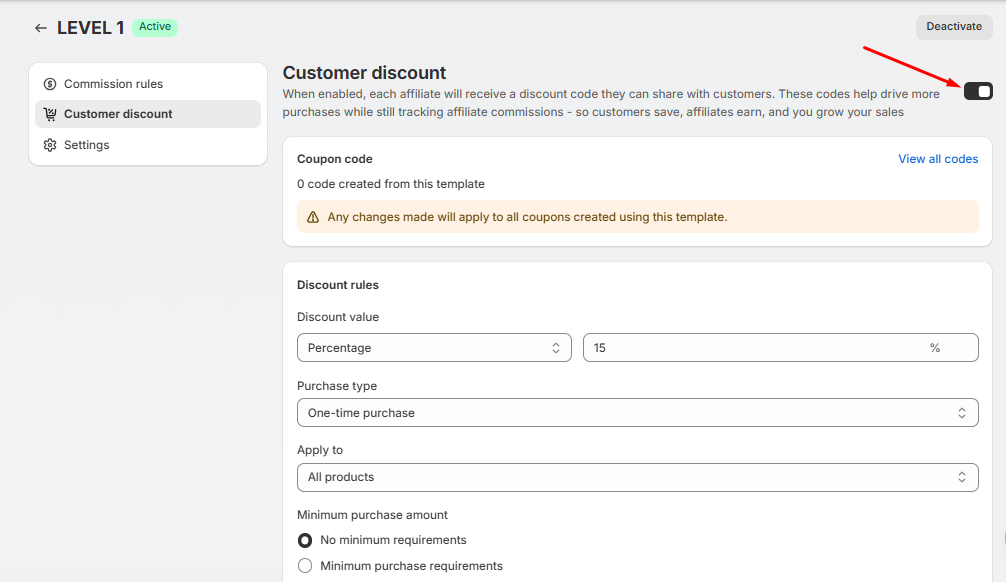Open Settings in the sidebar

click(87, 145)
